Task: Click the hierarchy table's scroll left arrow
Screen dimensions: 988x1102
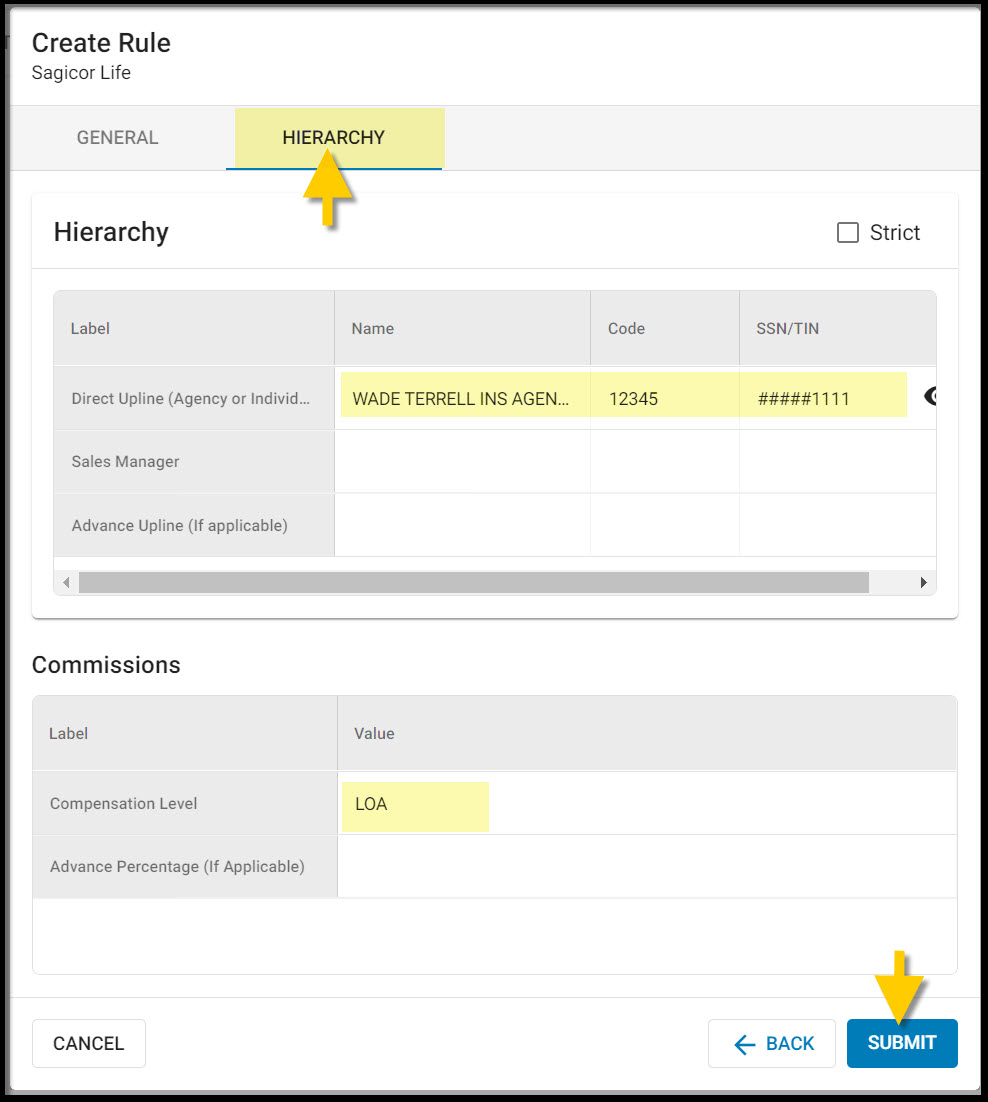Action: pyautogui.click(x=66, y=582)
